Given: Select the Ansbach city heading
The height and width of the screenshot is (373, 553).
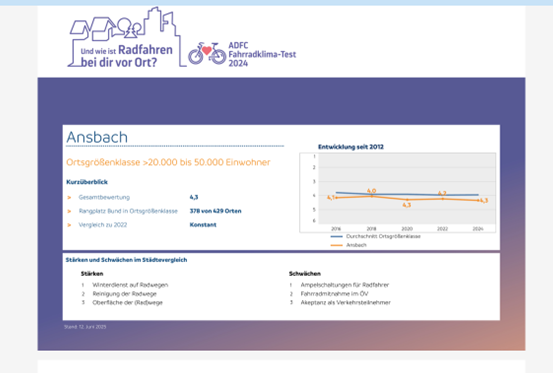Looking at the screenshot, I should (97, 137).
